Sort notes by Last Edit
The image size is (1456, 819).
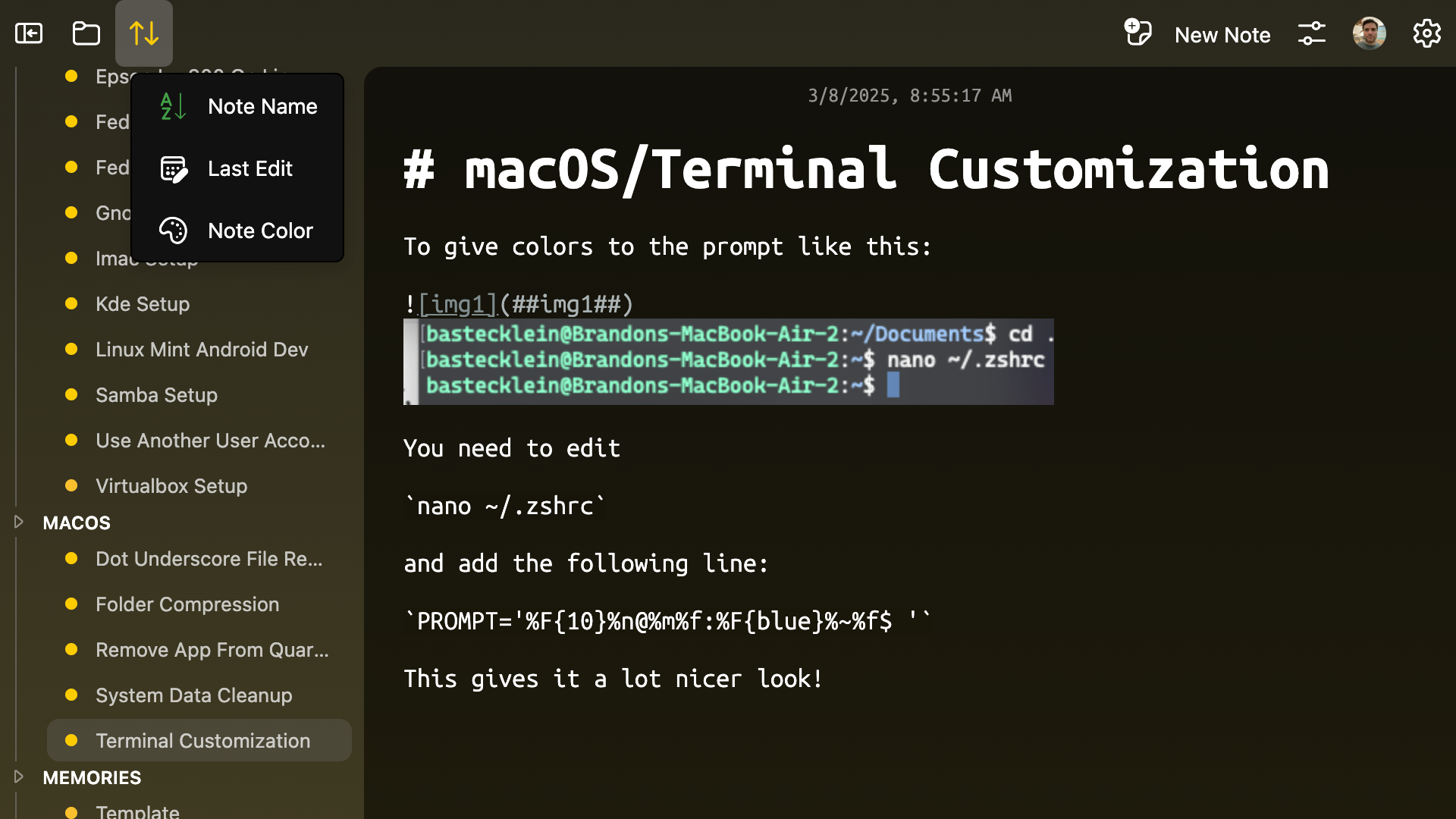[x=249, y=168]
